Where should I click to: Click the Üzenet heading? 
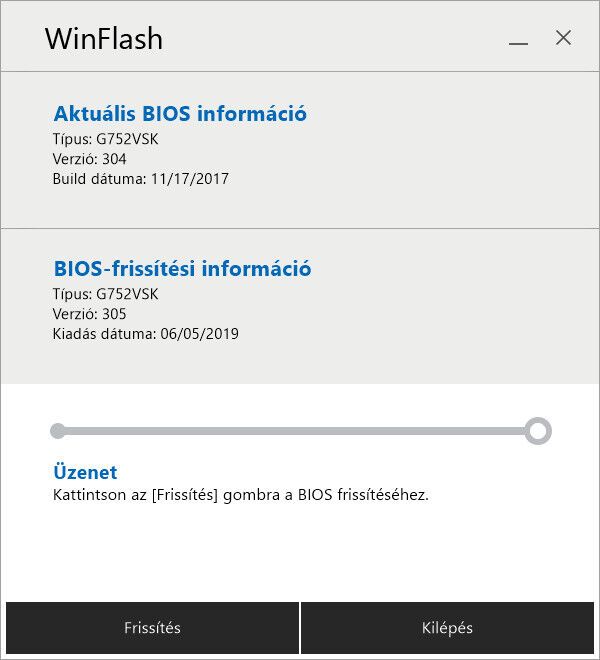(x=85, y=472)
